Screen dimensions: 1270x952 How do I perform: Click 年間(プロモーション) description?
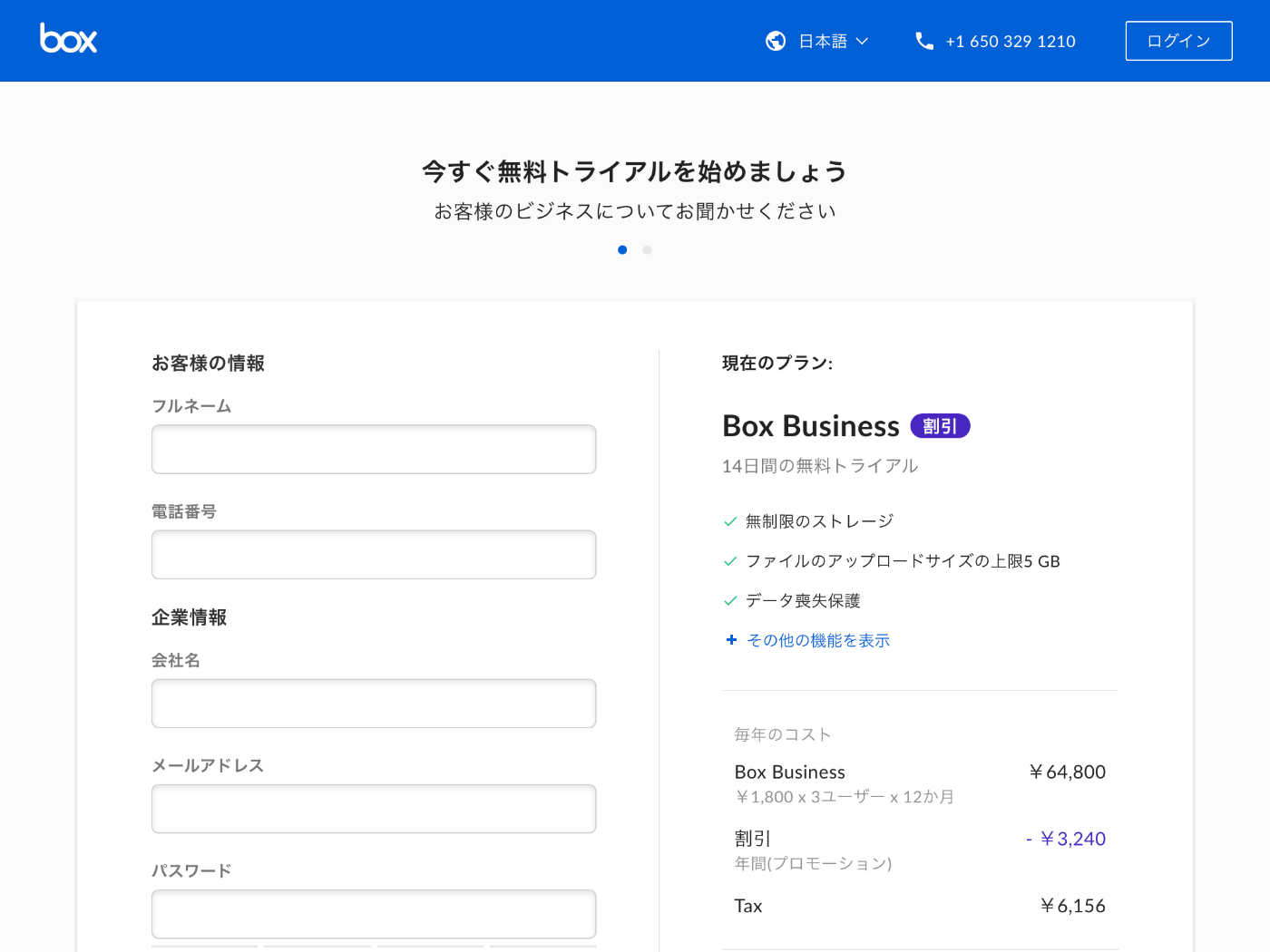point(814,863)
